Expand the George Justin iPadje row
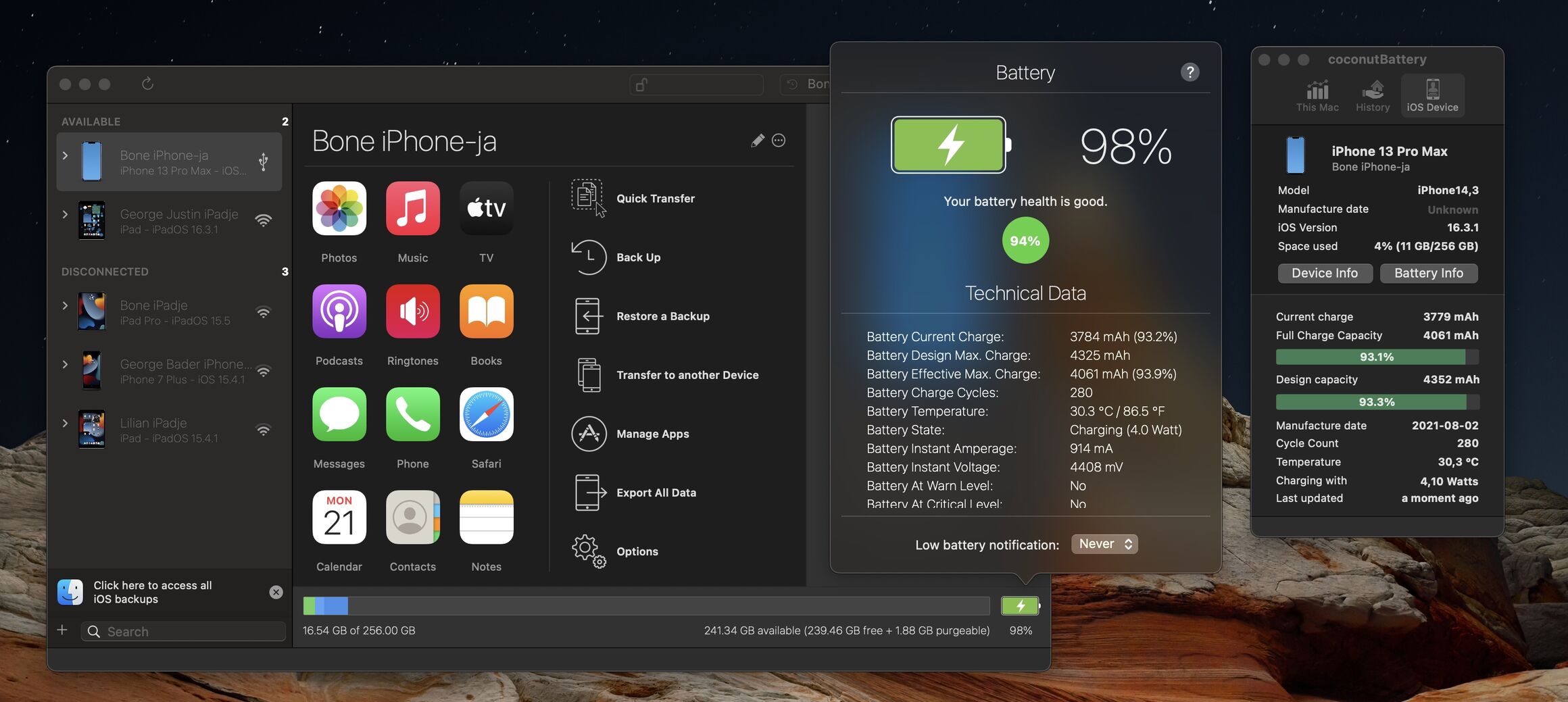 pyautogui.click(x=65, y=214)
